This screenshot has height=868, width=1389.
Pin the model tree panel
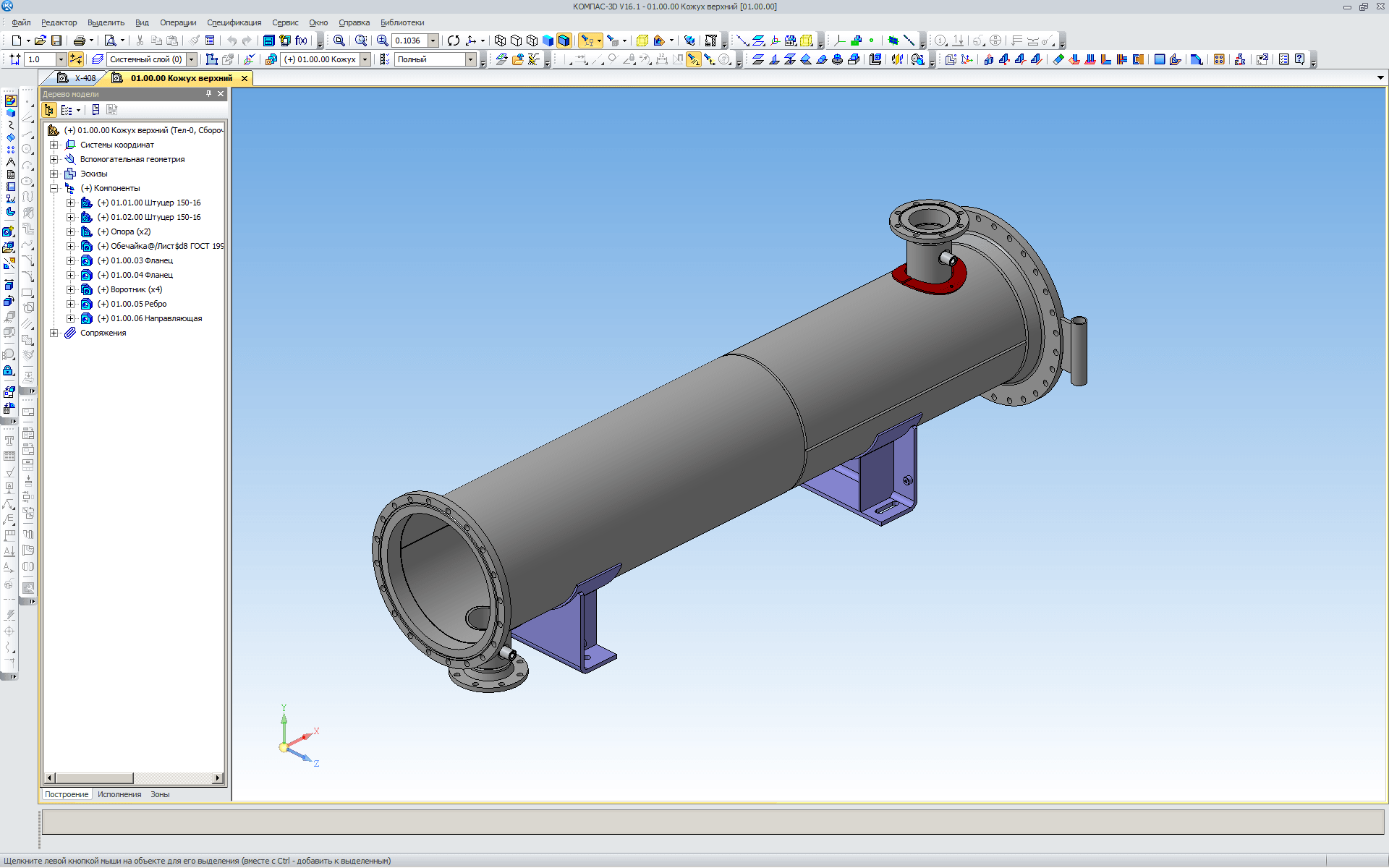click(x=208, y=94)
